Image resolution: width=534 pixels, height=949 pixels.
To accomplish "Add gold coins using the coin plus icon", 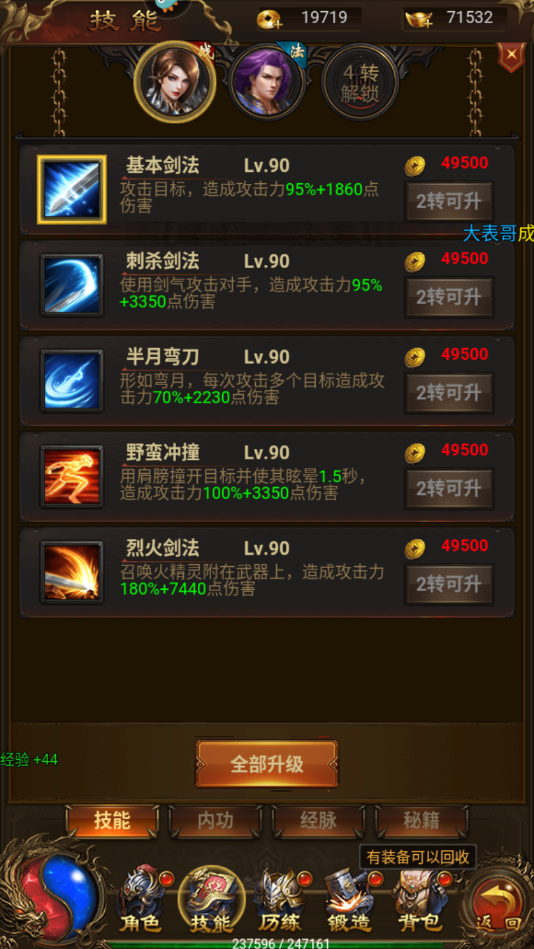I will click(x=268, y=20).
